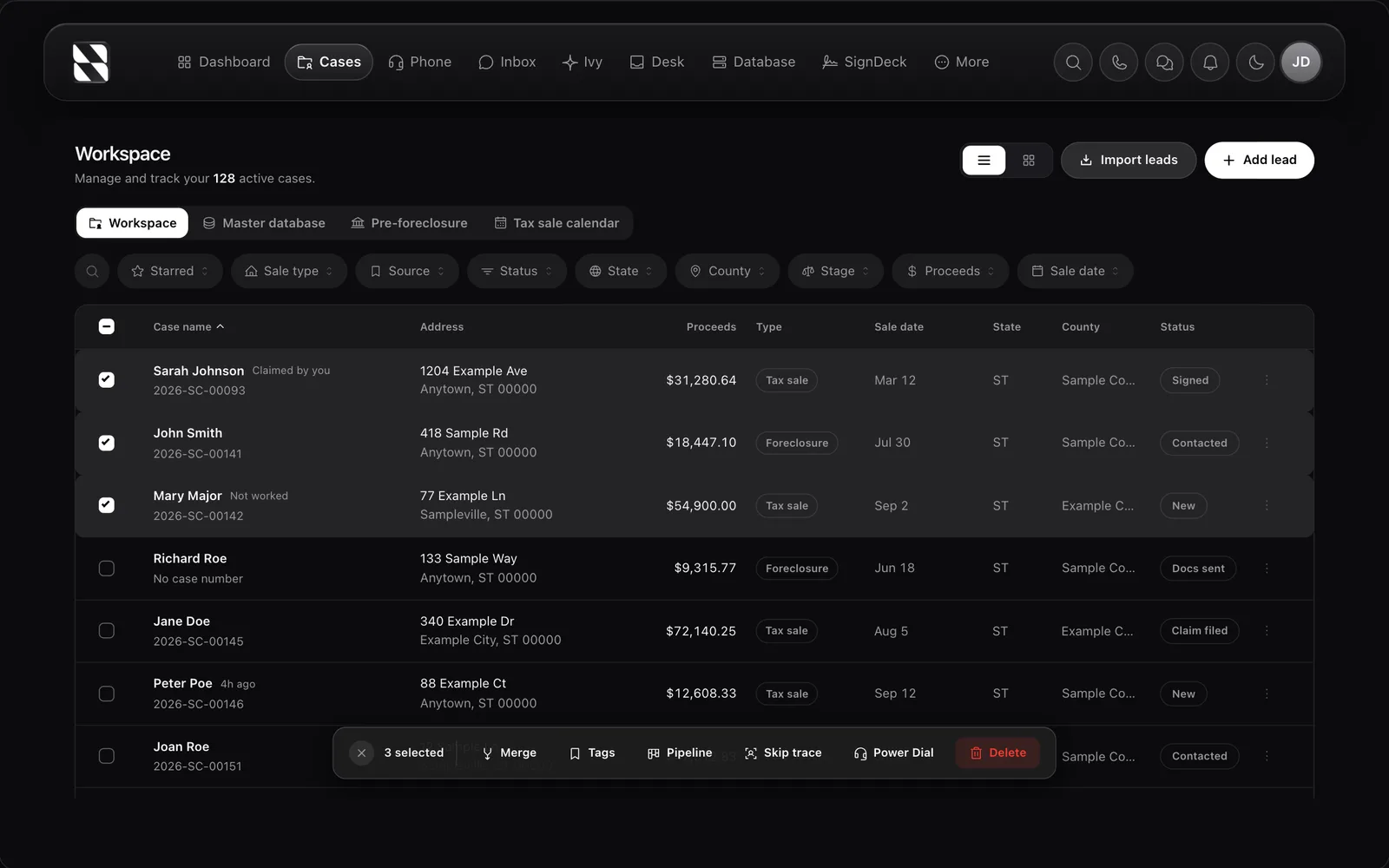Open row menu for John Smith
Viewport: 1389px width, 868px height.
click(x=1267, y=443)
